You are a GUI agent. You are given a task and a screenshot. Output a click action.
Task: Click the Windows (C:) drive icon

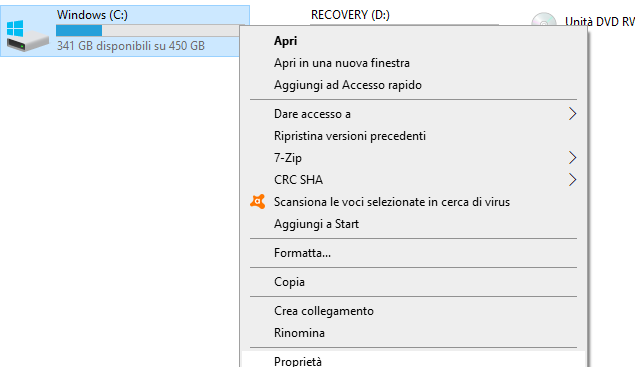click(x=28, y=36)
